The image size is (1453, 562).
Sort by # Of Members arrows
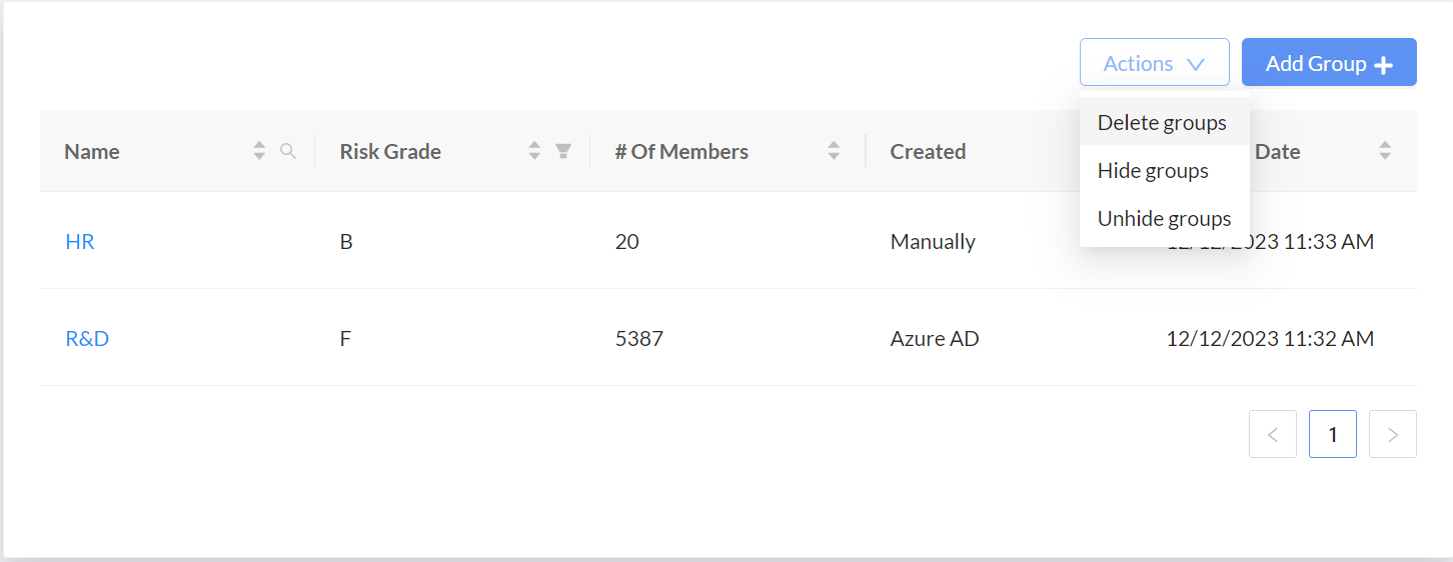click(x=834, y=151)
